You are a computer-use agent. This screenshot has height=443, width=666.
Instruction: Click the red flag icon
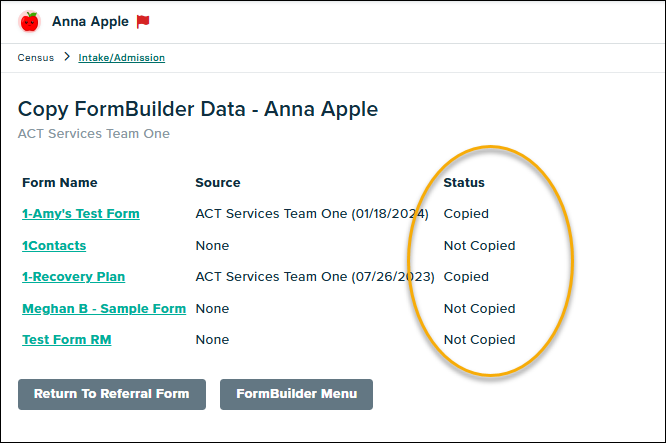click(x=143, y=21)
